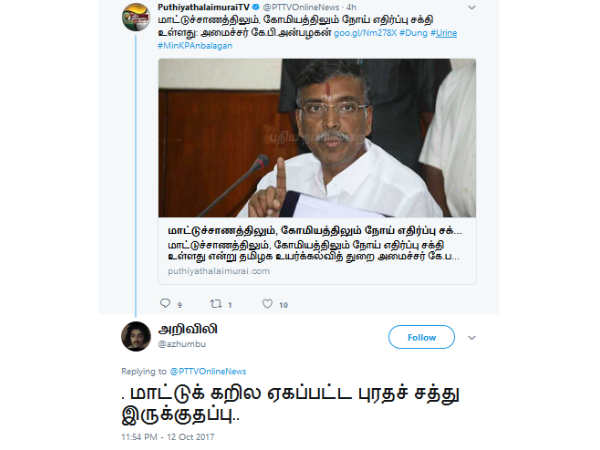
Task: Click the link card headline text
Action: pyautogui.click(x=315, y=231)
